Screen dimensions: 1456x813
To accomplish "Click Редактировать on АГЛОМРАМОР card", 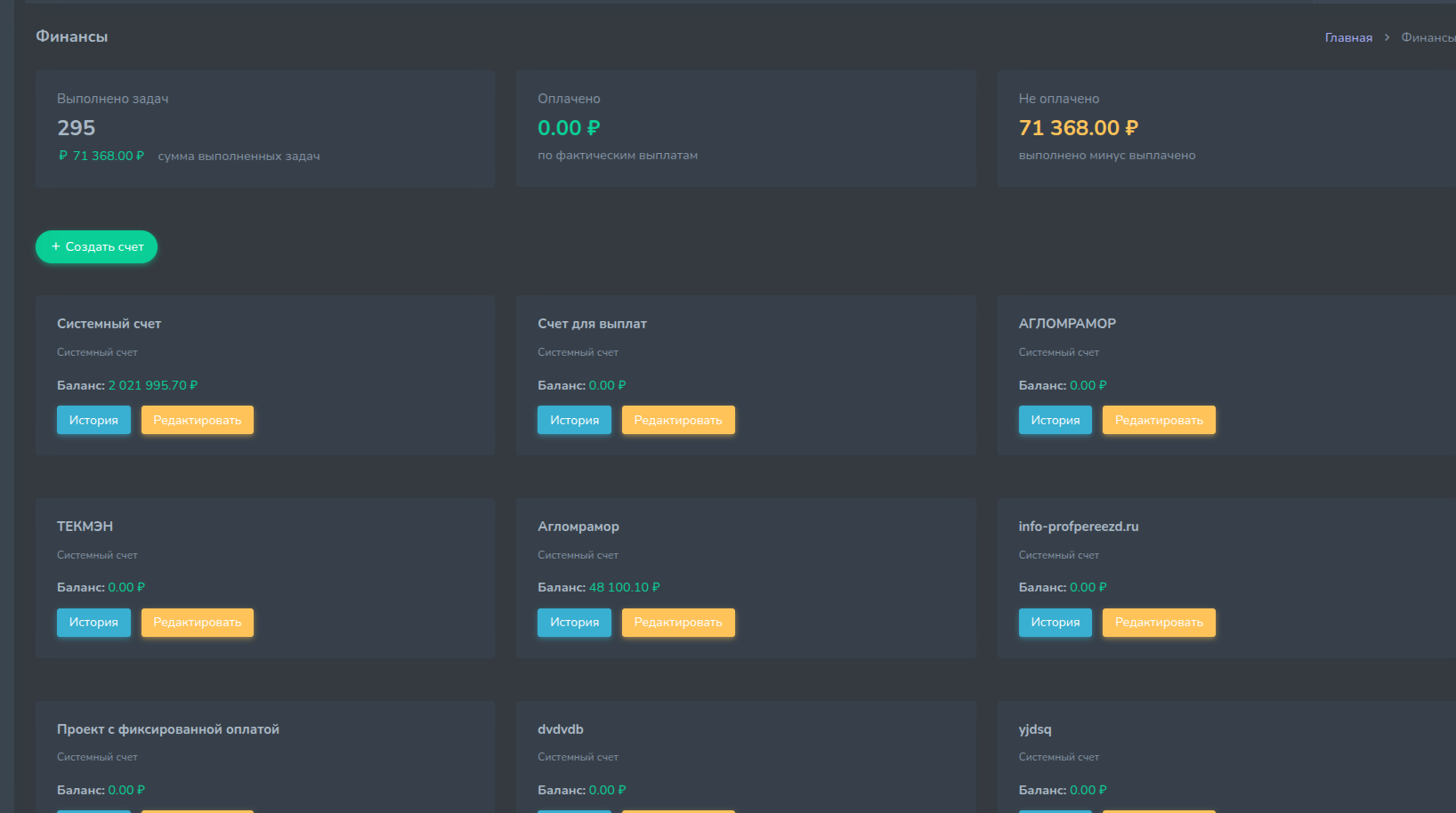I will pos(1159,420).
